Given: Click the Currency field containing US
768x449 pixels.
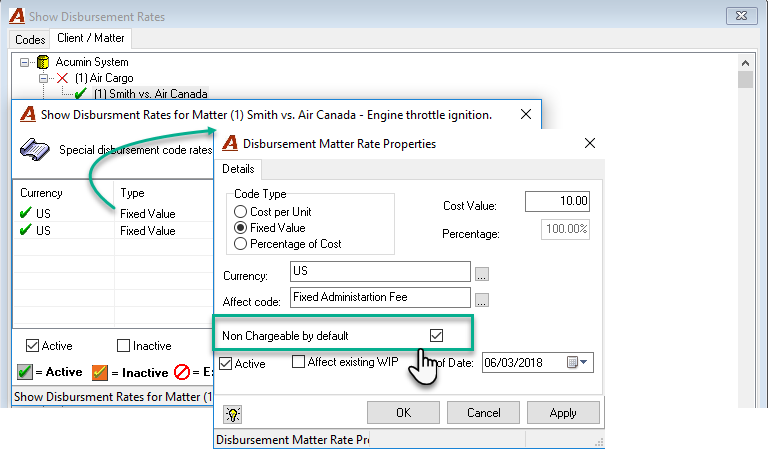Looking at the screenshot, I should click(380, 271).
